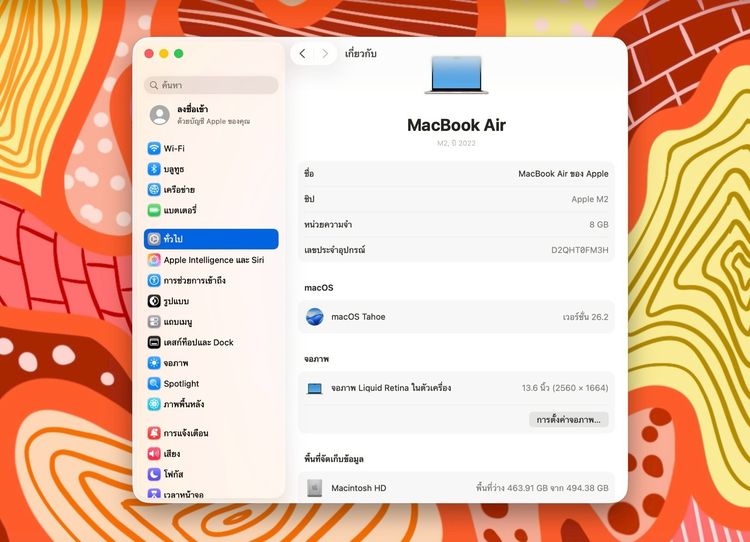Go back with the left chevron
The image size is (750, 542).
pos(302,54)
